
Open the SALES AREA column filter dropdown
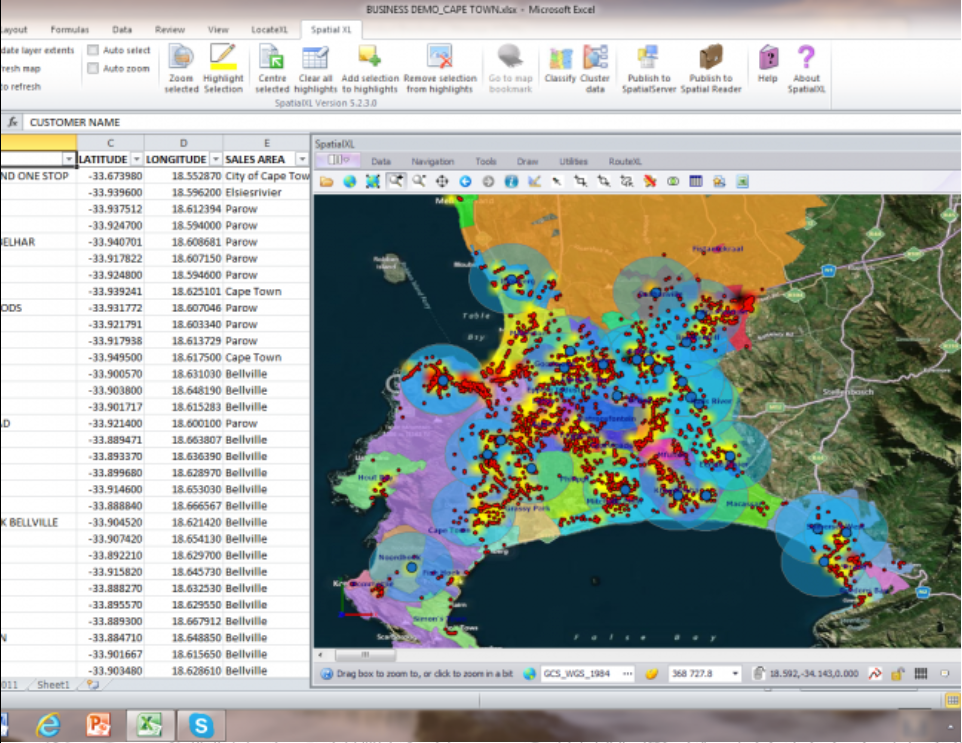[302, 159]
